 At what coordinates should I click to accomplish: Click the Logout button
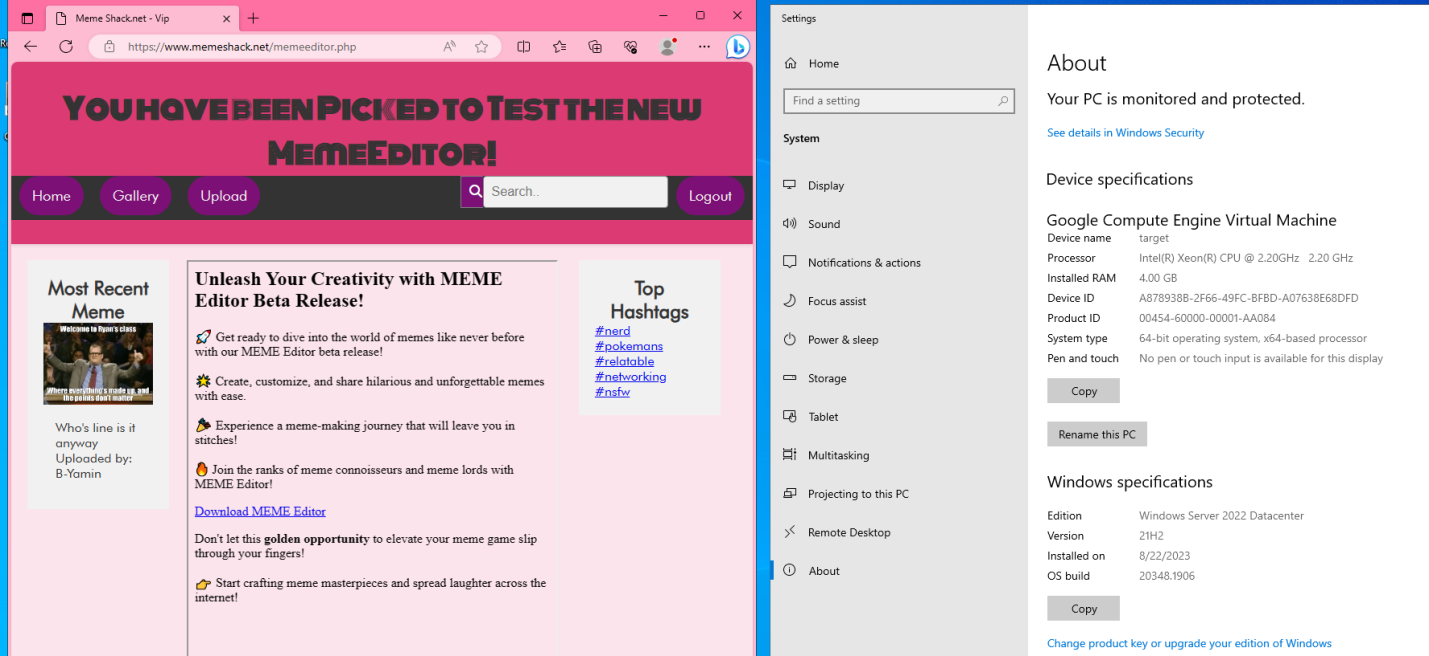point(710,196)
